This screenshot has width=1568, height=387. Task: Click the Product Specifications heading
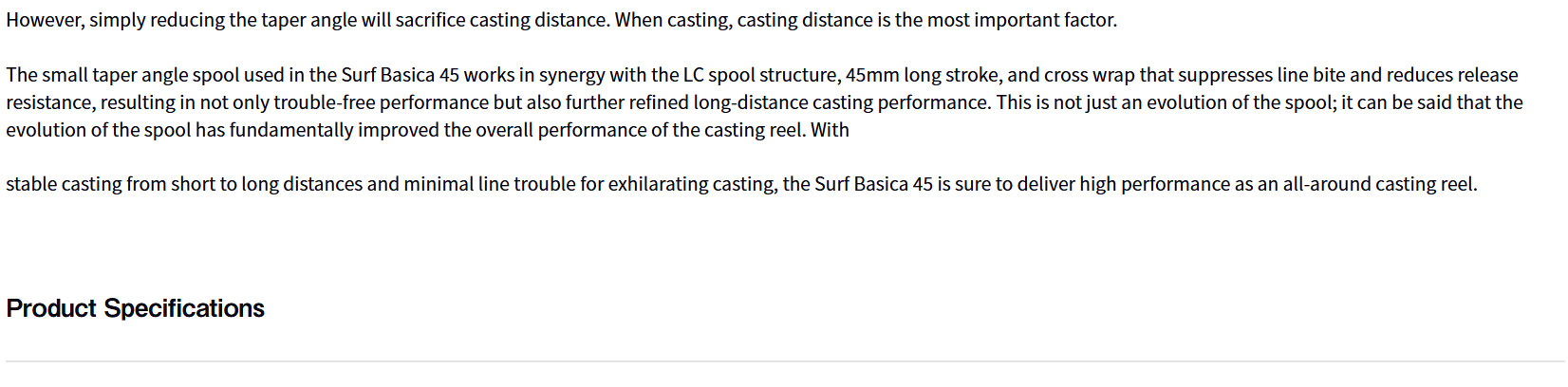pyautogui.click(x=135, y=308)
